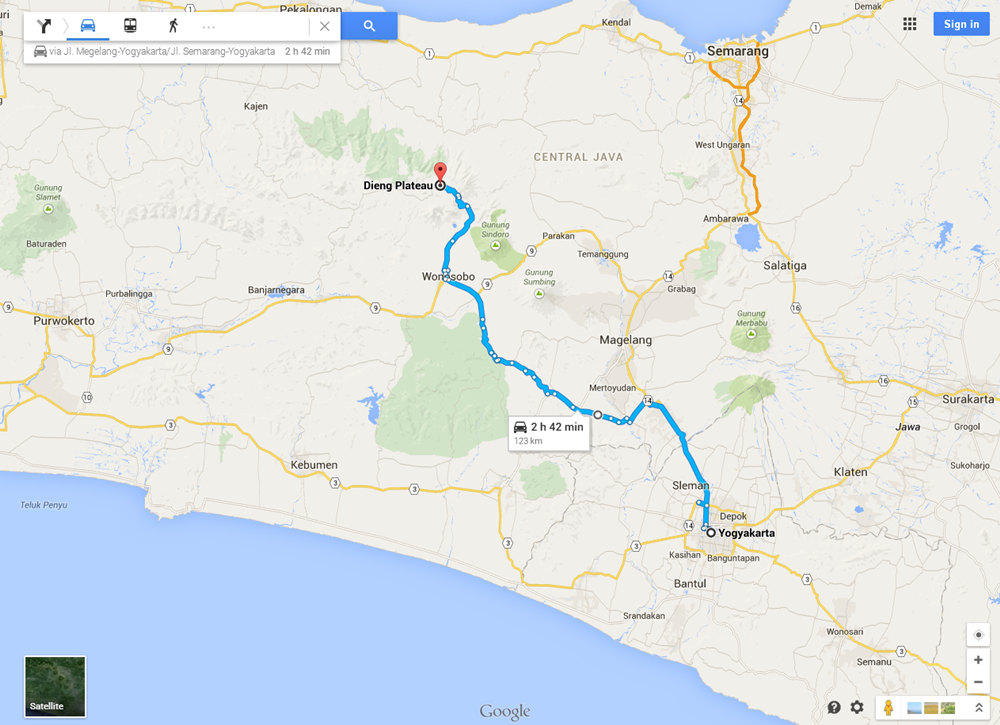The image size is (1000, 725).
Task: Open the Google apps grid icon
Action: coord(910,24)
